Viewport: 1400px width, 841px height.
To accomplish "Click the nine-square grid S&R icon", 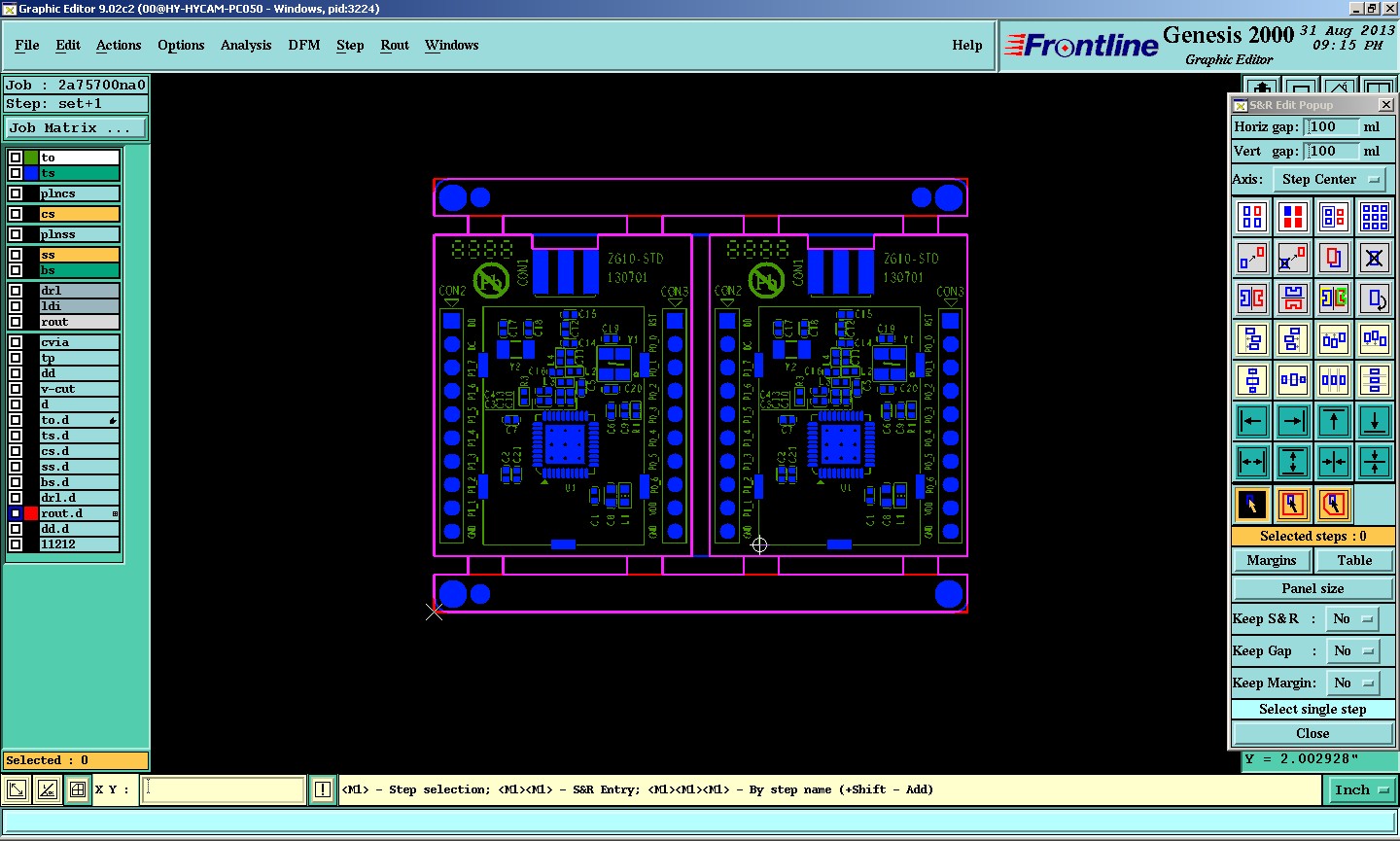I will [1375, 216].
